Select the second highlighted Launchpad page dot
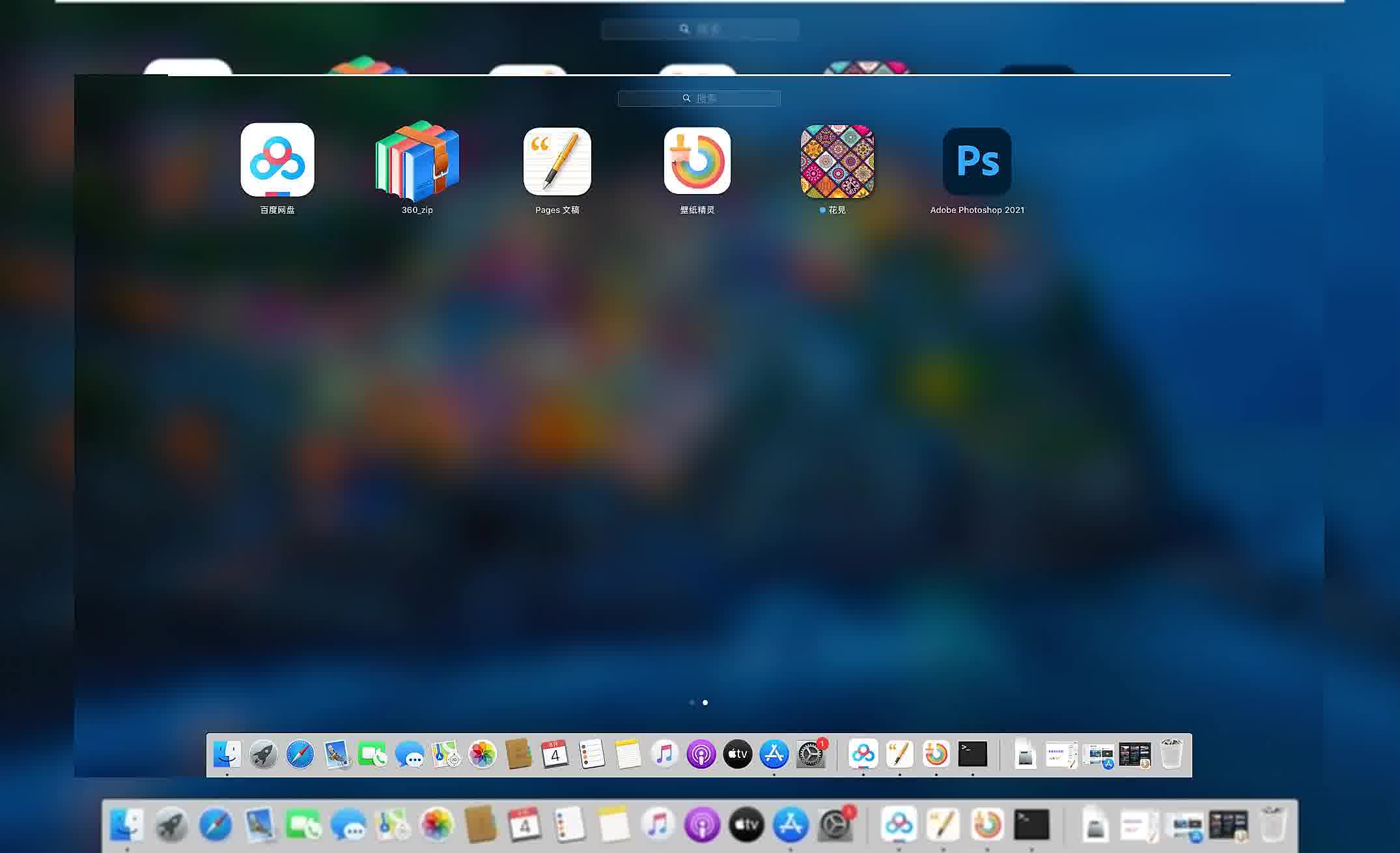This screenshot has height=853, width=1400. point(705,703)
